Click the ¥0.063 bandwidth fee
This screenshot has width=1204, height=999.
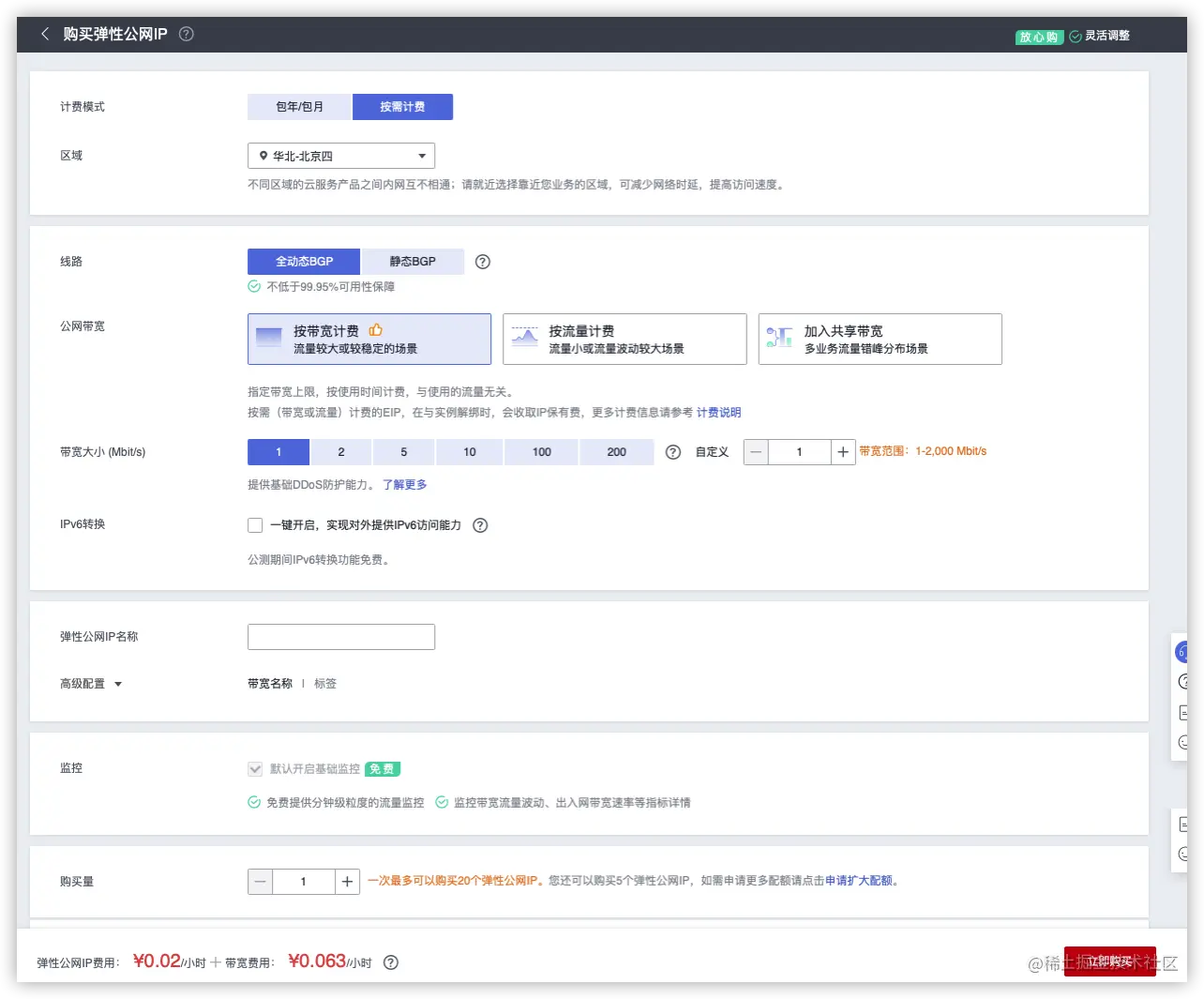click(x=317, y=961)
